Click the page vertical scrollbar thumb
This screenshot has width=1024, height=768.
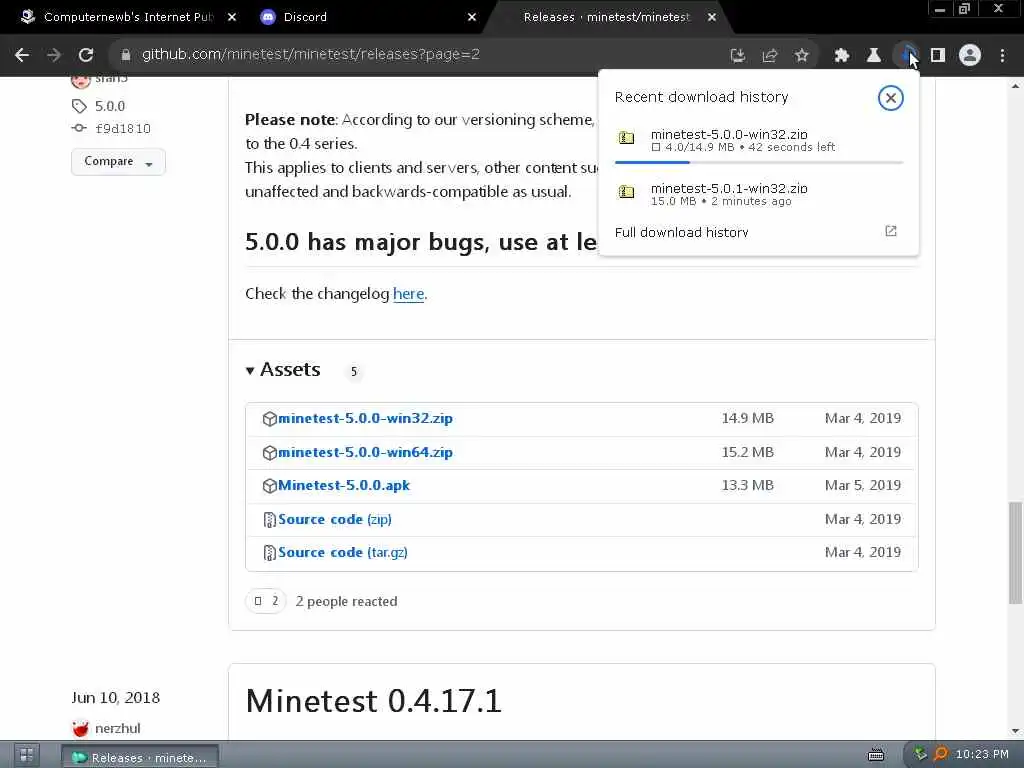click(x=1016, y=552)
